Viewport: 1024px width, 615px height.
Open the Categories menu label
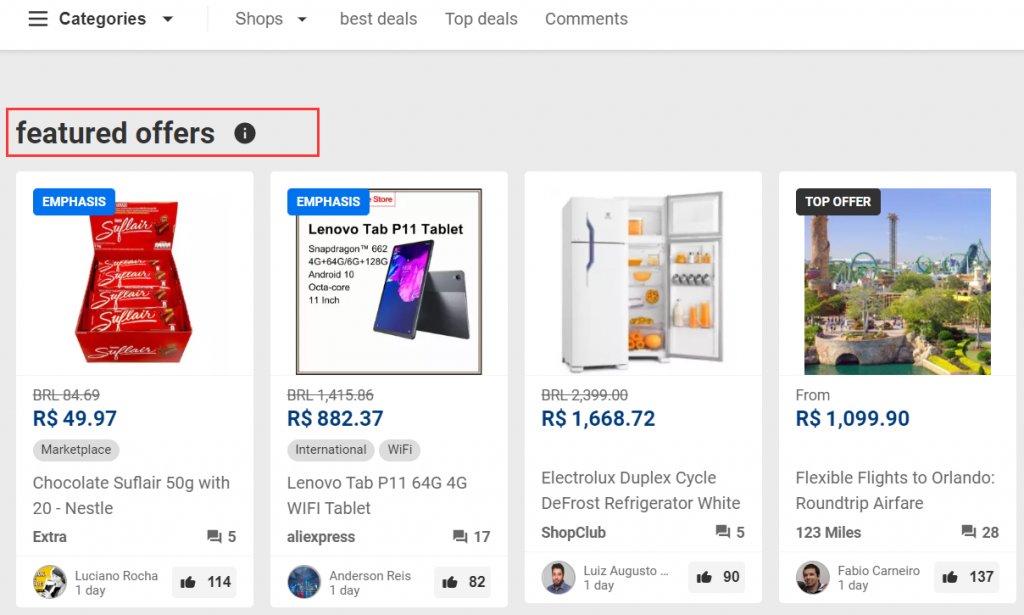click(x=103, y=19)
